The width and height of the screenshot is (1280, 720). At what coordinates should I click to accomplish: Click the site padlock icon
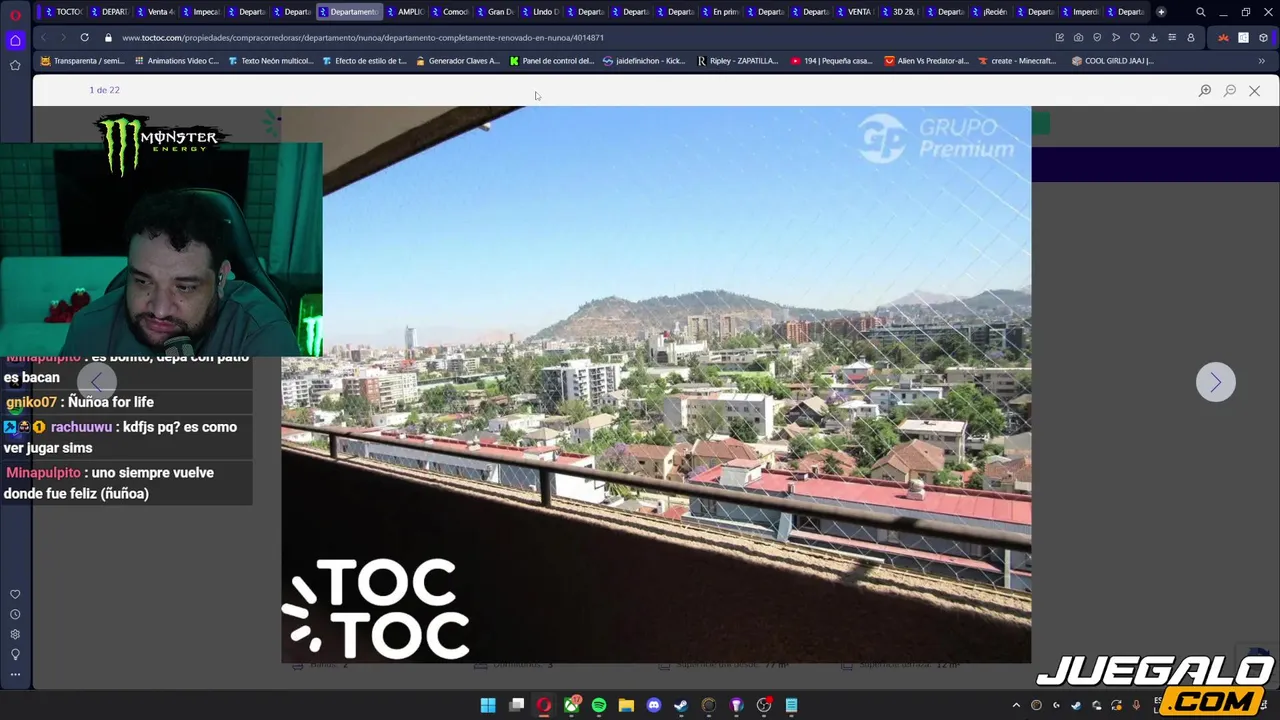coord(108,37)
